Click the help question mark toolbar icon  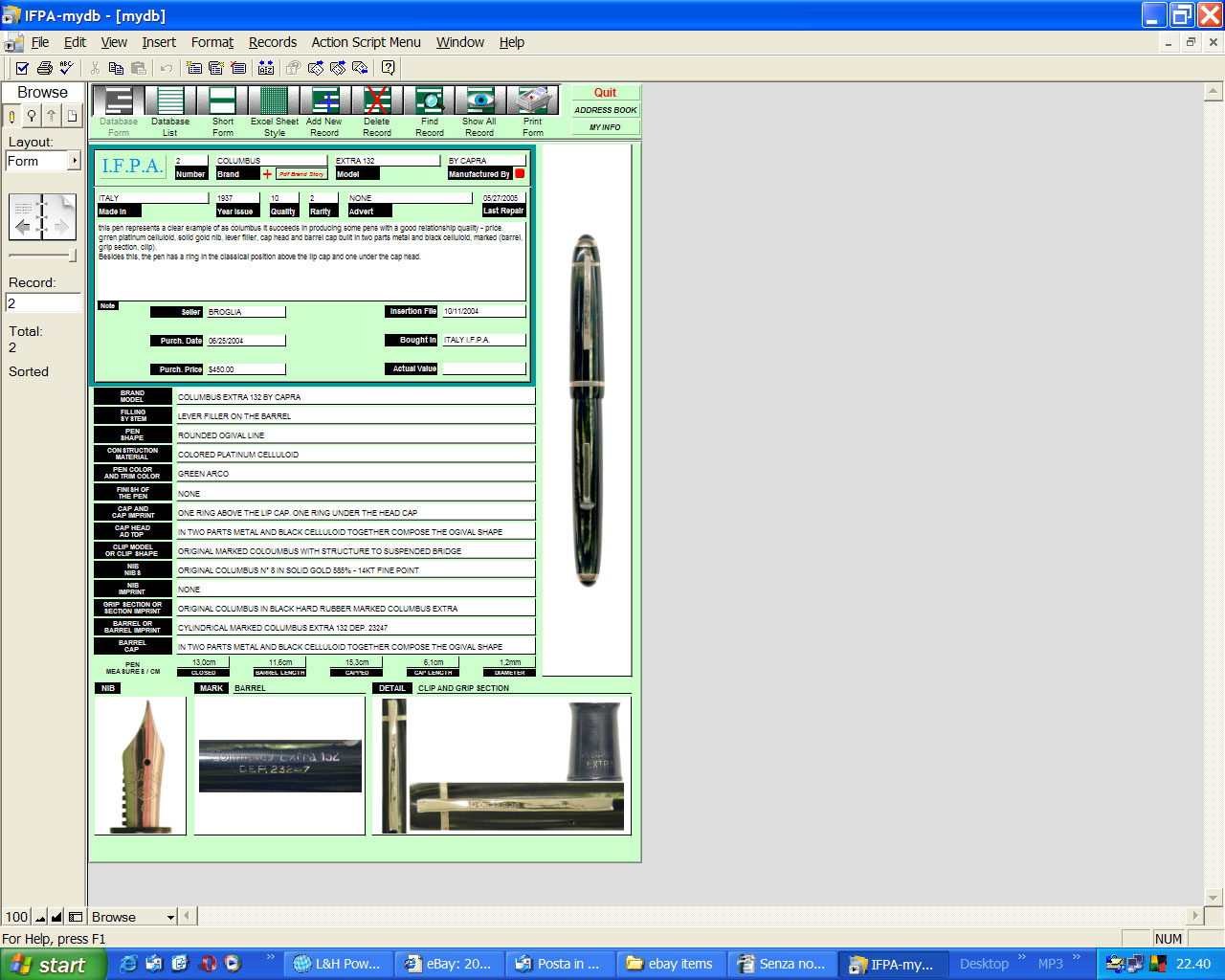(x=388, y=68)
